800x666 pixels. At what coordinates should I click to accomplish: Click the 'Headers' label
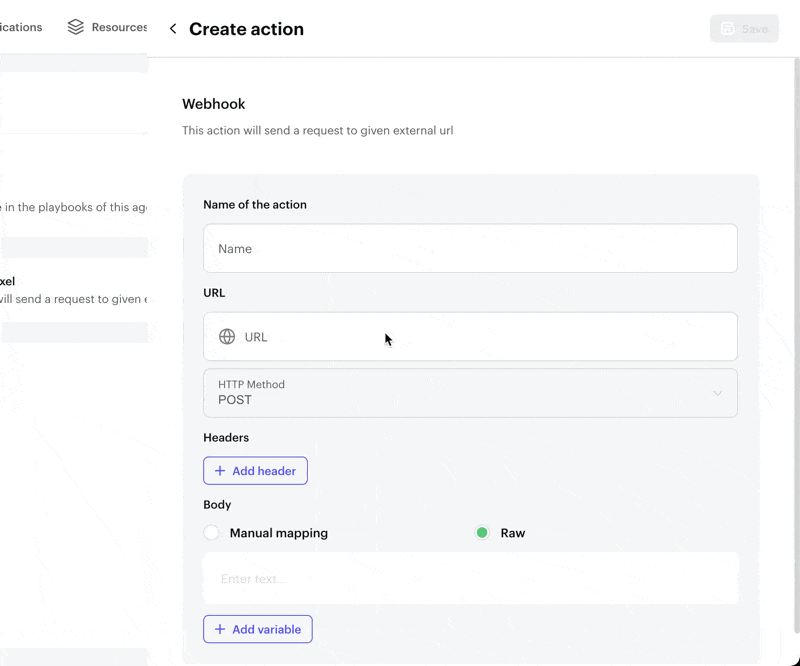point(226,438)
